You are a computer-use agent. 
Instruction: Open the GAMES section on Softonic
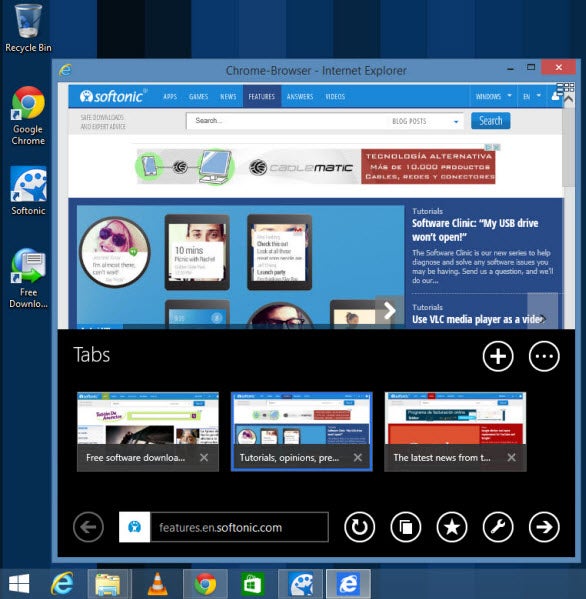(198, 97)
